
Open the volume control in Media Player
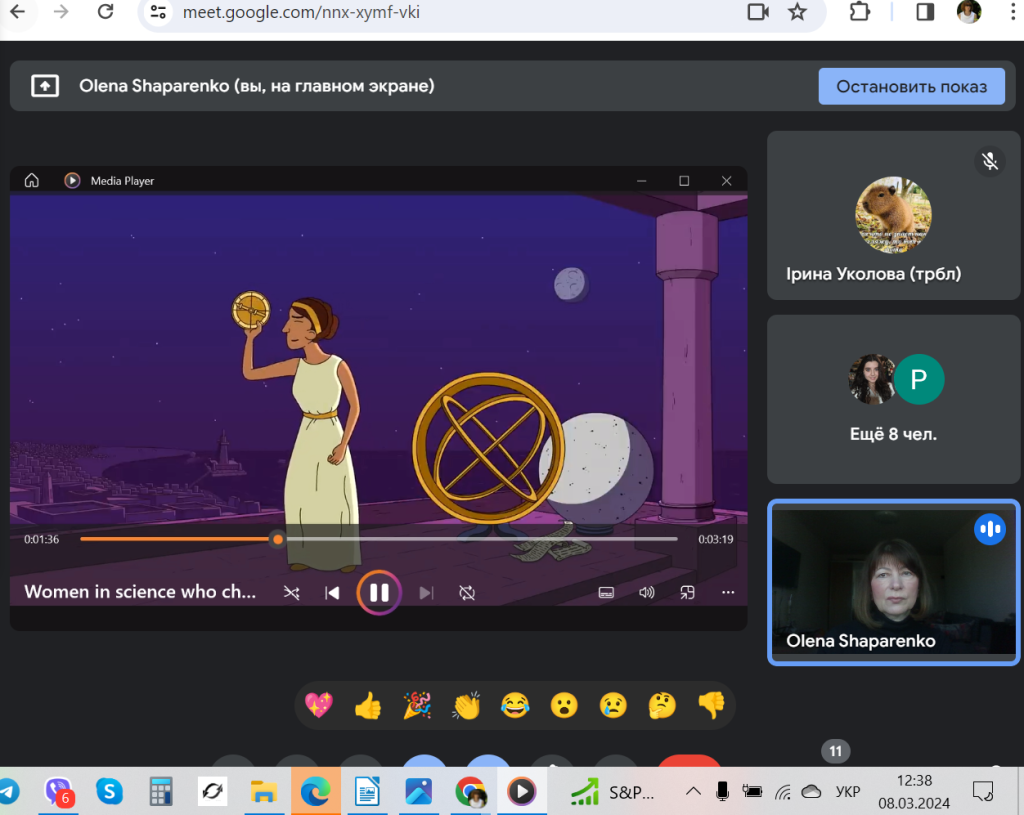point(647,592)
